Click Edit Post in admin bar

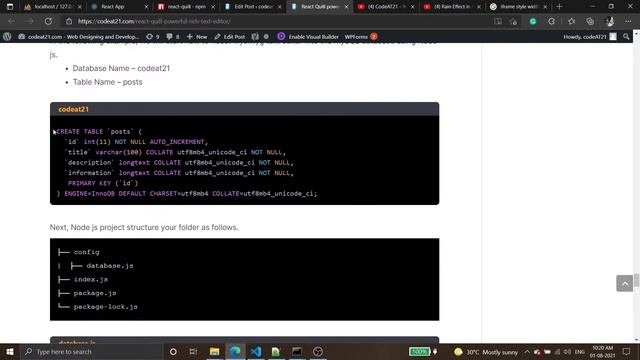[229, 36]
